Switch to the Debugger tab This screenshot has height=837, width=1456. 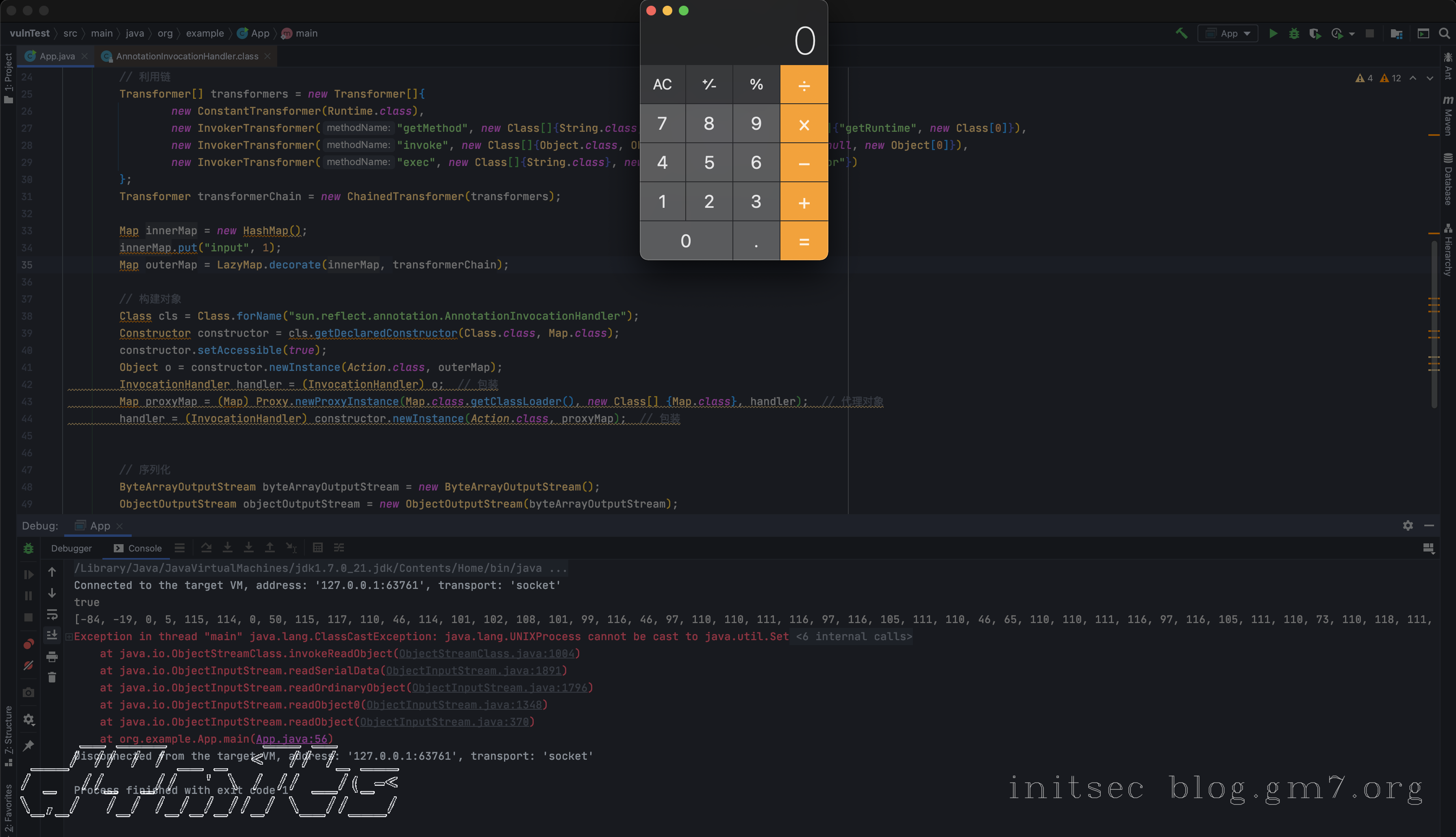[71, 548]
